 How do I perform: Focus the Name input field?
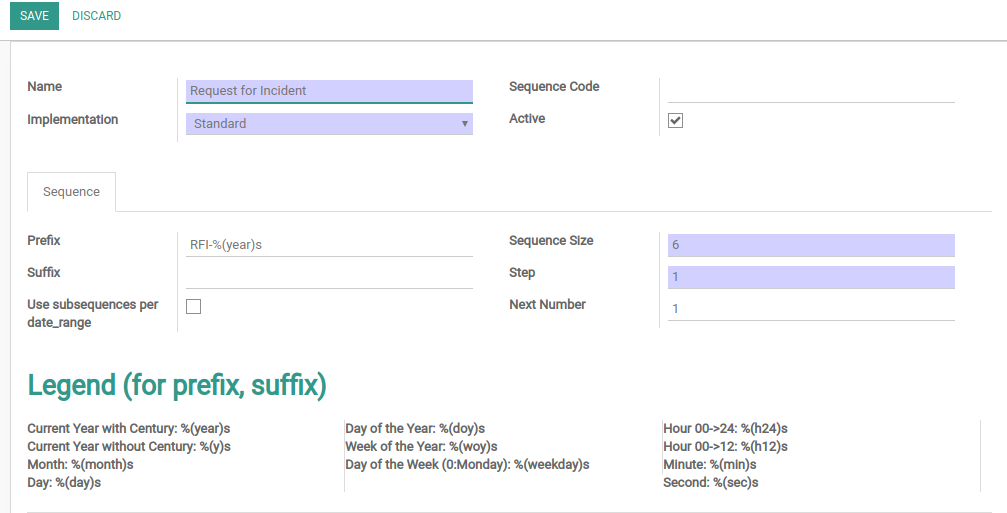[329, 91]
